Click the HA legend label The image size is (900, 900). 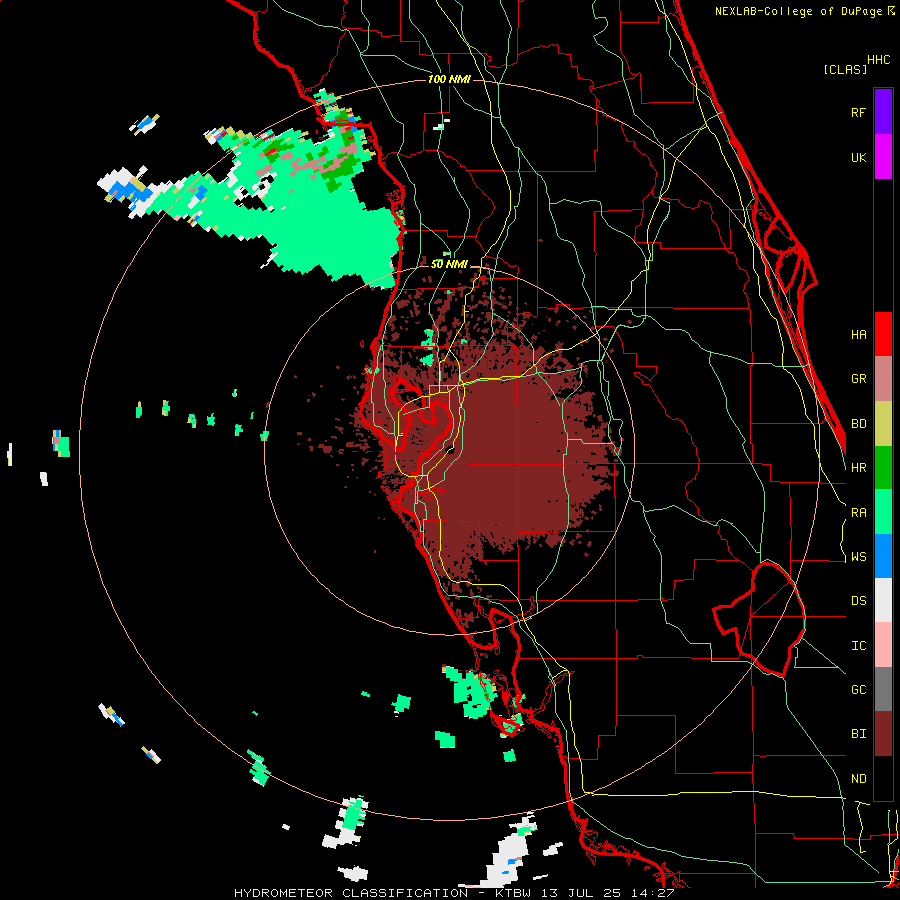coord(858,334)
